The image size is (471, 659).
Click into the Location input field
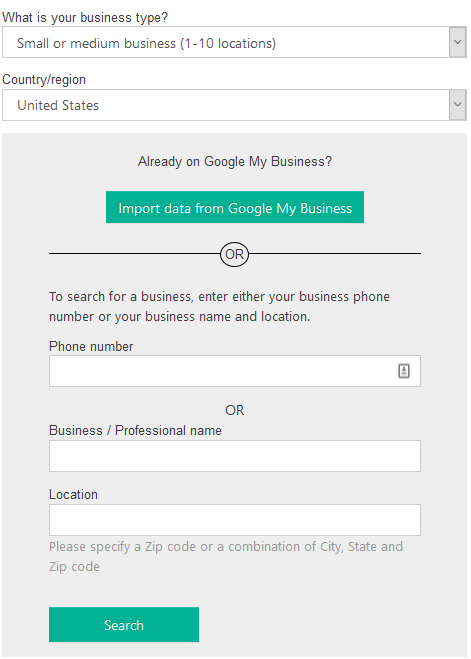point(235,520)
